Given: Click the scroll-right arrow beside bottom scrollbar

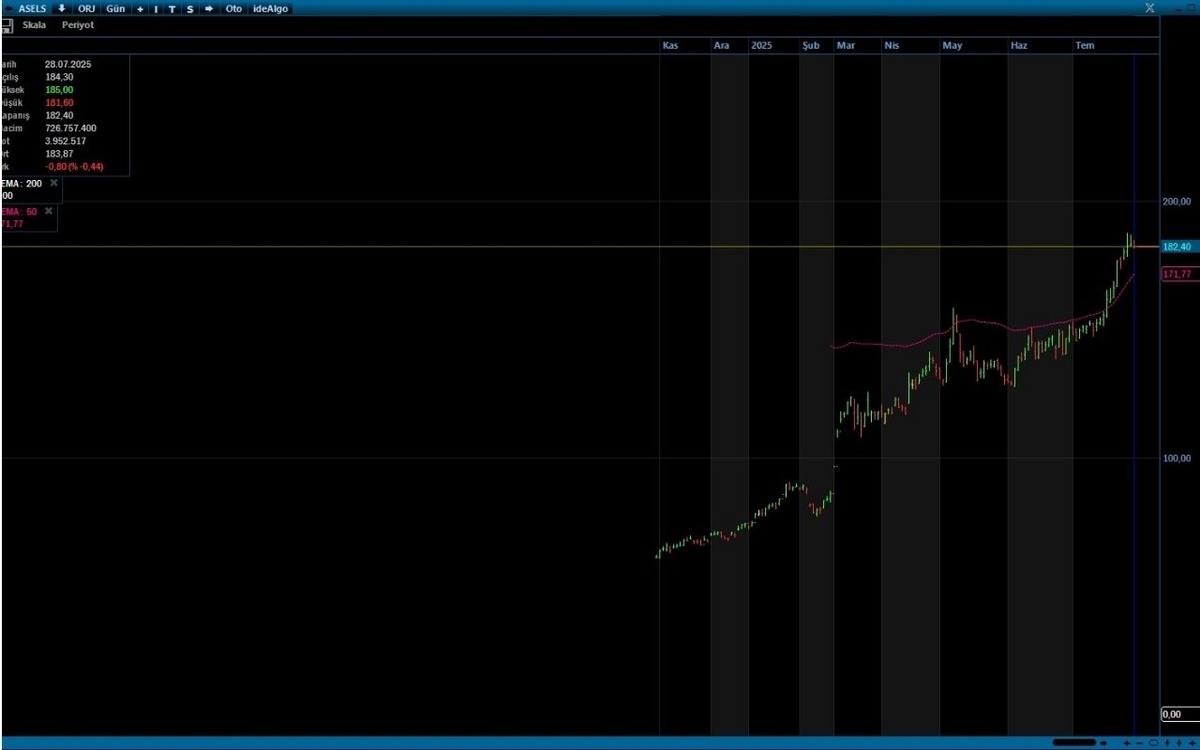Looking at the screenshot, I should [x=1103, y=743].
